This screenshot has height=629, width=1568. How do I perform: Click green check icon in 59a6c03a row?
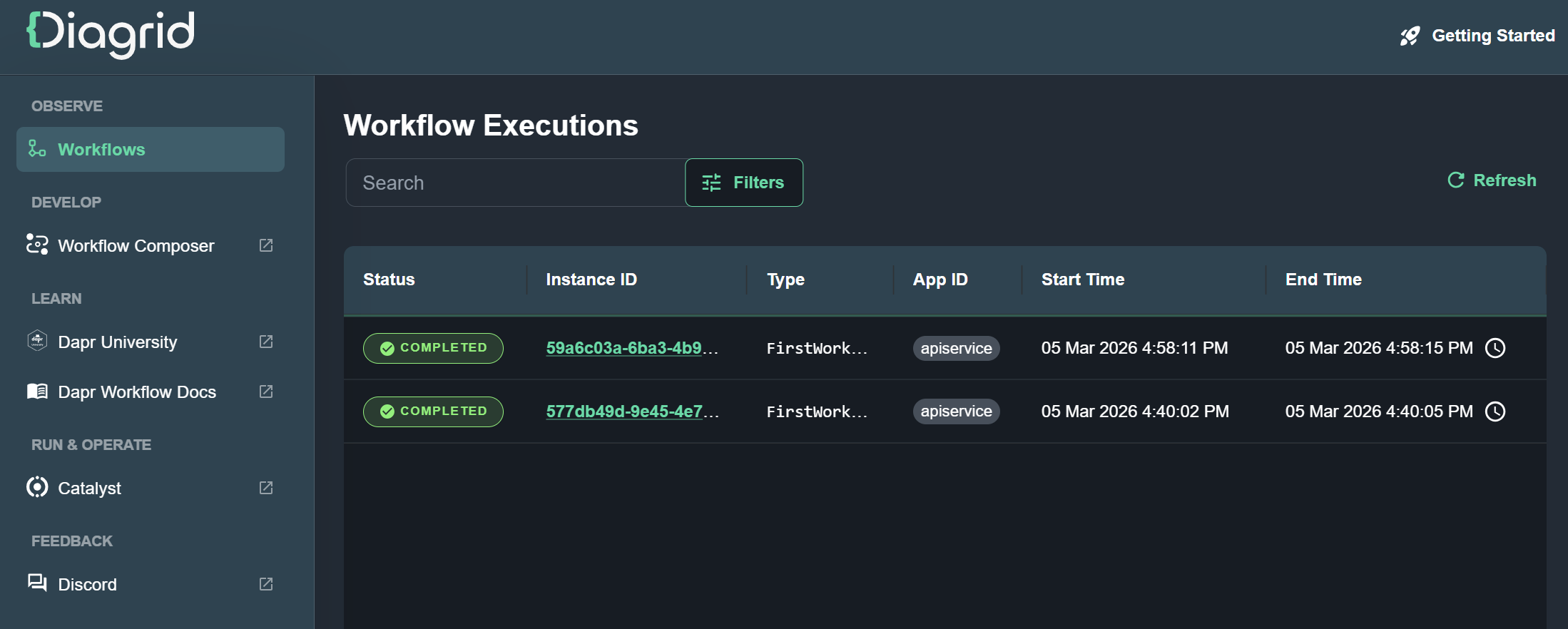[x=387, y=348]
